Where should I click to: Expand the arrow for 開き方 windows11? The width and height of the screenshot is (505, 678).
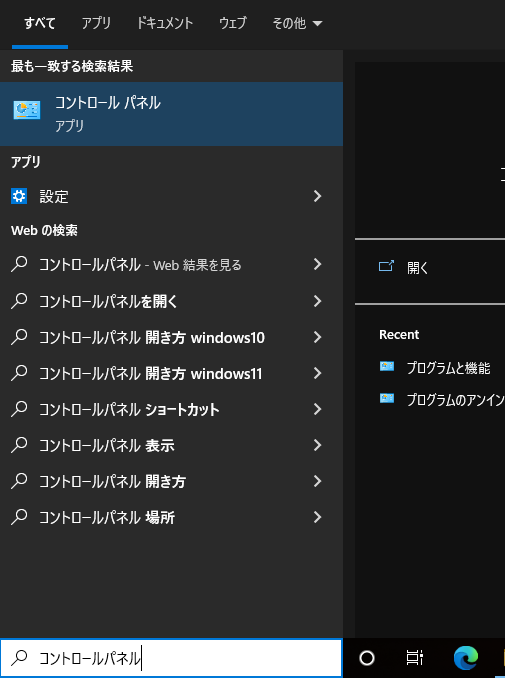coord(318,373)
